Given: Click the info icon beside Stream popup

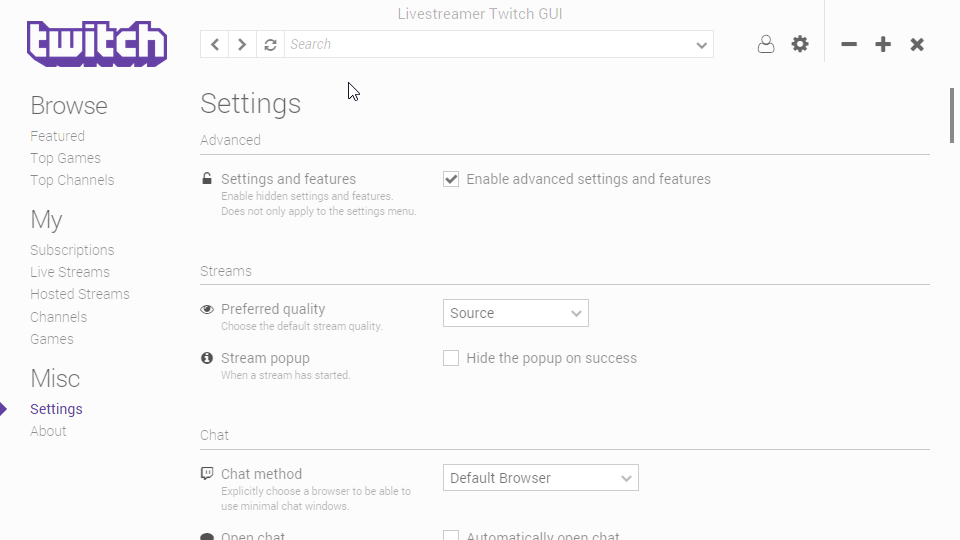Looking at the screenshot, I should [x=207, y=358].
